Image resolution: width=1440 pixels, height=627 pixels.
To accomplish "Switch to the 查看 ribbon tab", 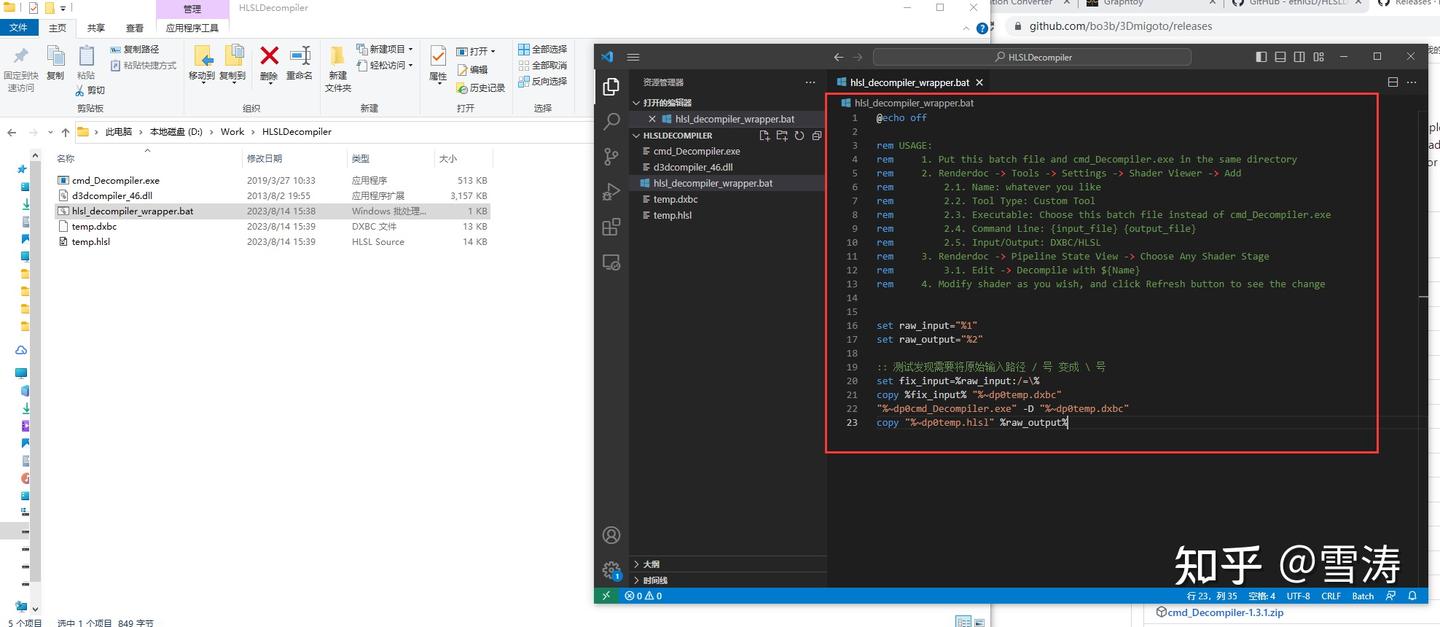I will click(135, 28).
